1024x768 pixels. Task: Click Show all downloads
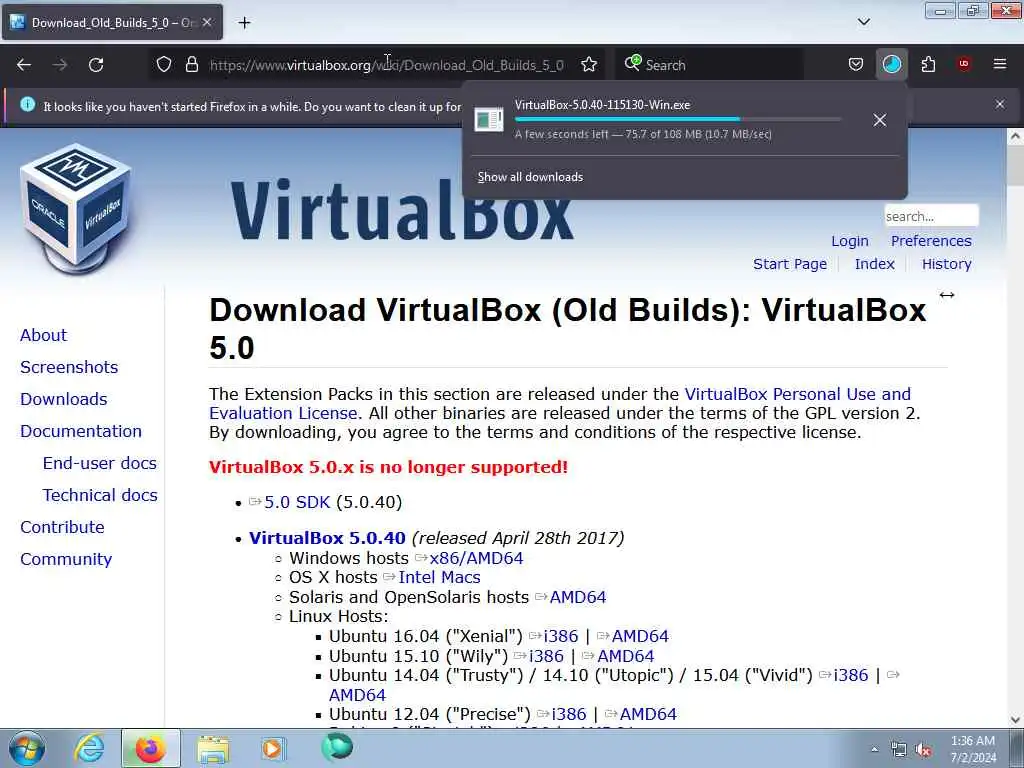(x=530, y=177)
